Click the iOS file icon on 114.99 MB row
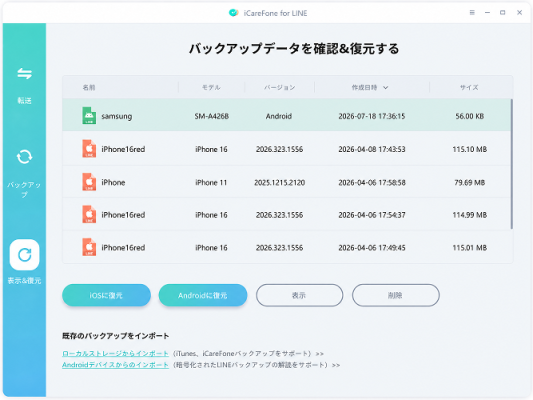The width and height of the screenshot is (533, 400). (x=89, y=214)
